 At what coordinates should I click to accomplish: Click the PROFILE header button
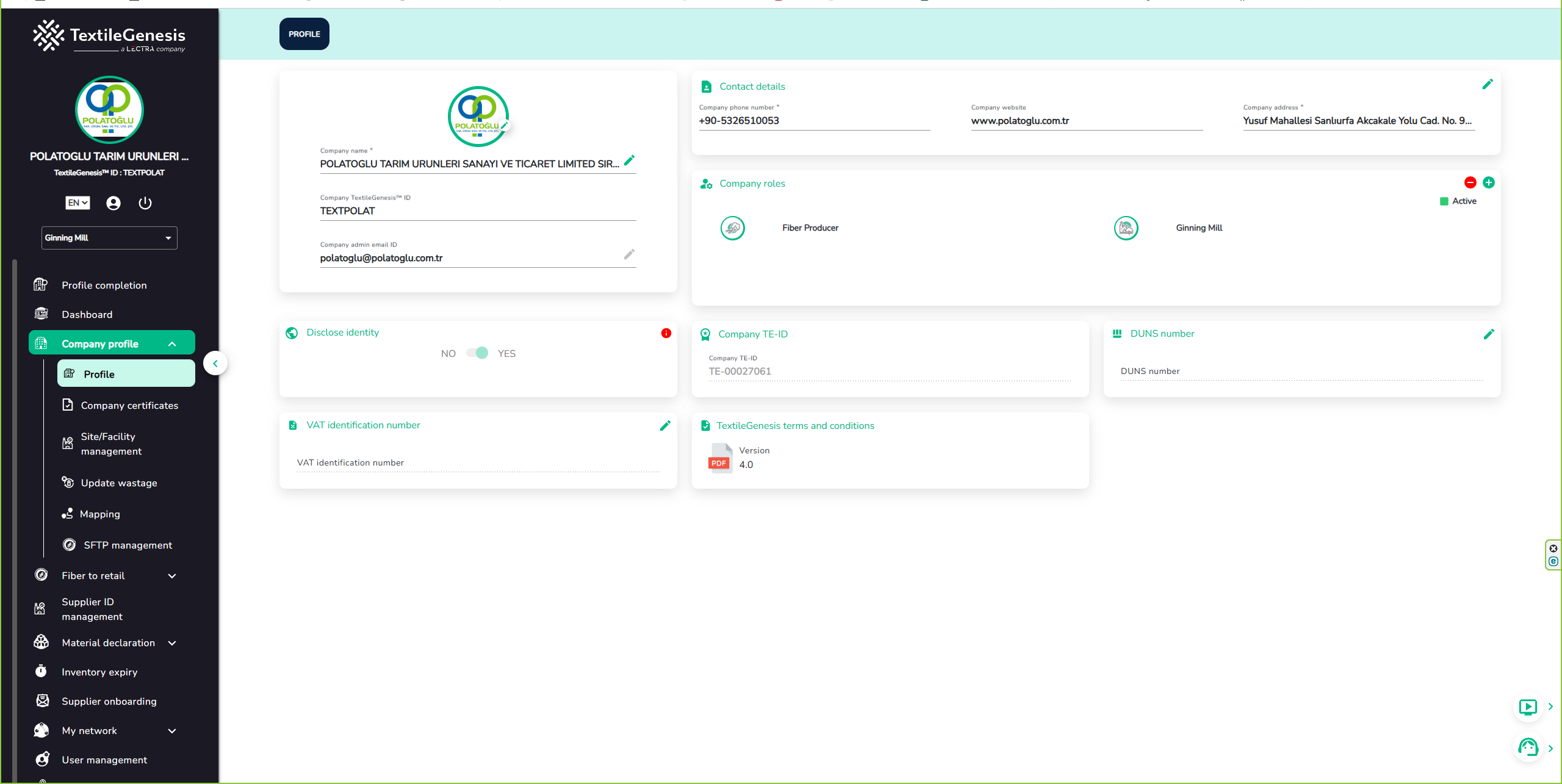[x=304, y=34]
